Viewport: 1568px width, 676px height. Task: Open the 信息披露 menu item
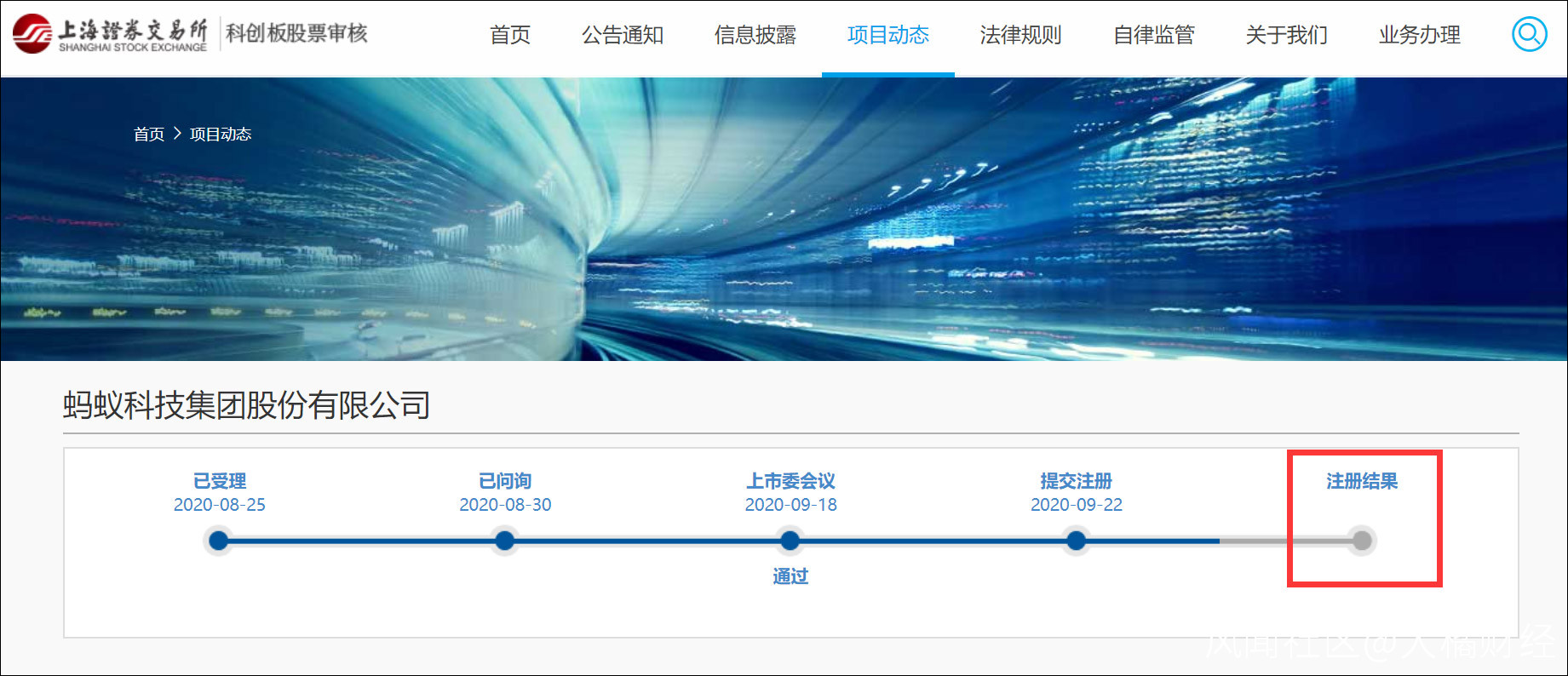tap(755, 35)
